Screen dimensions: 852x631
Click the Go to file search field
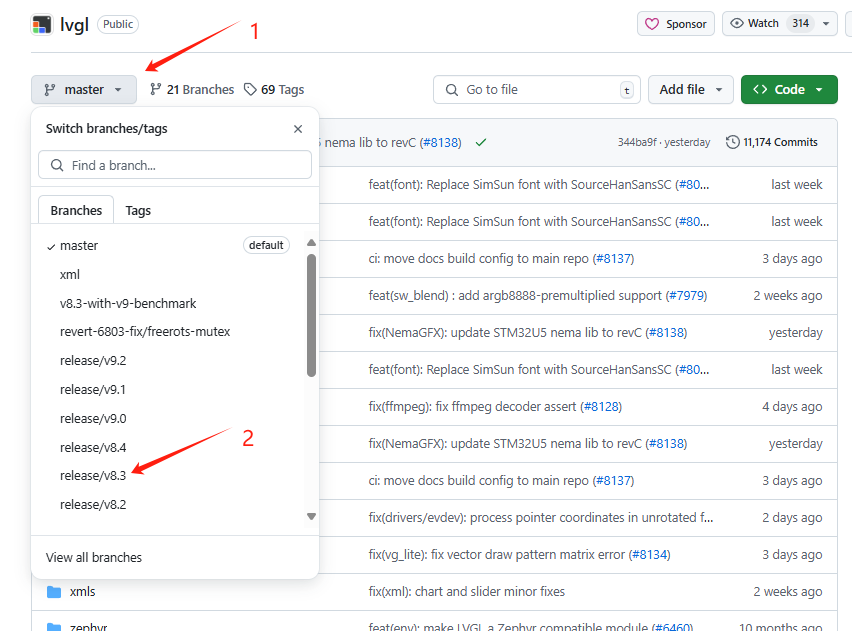pyautogui.click(x=537, y=89)
